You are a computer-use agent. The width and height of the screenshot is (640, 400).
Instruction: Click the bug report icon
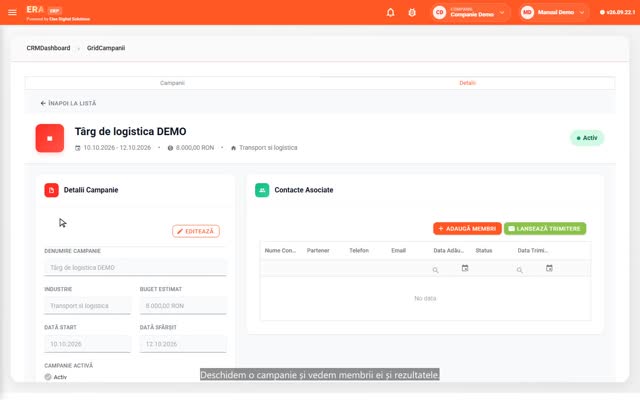point(412,12)
